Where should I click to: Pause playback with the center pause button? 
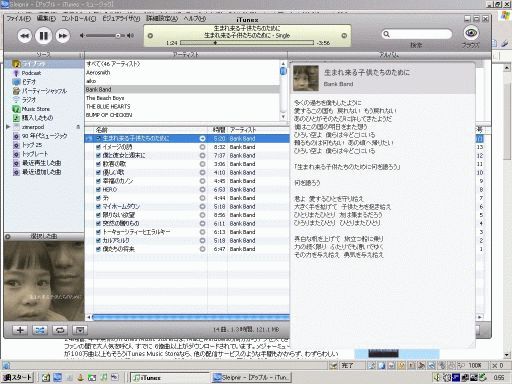(x=44, y=36)
